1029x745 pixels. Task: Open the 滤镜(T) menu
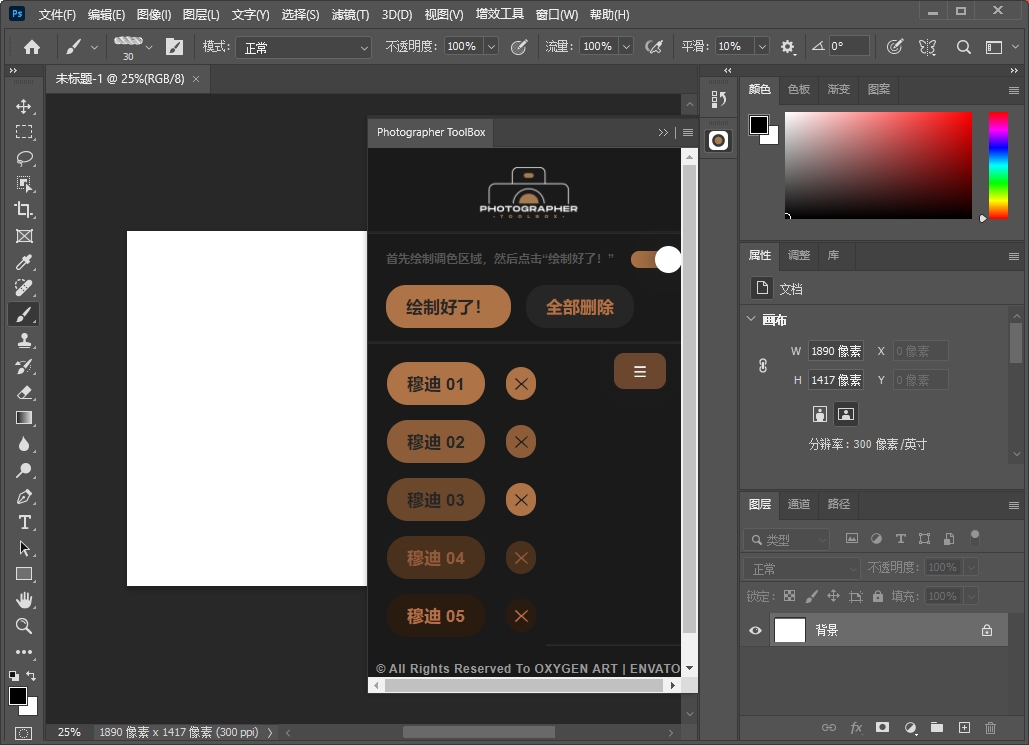point(350,14)
